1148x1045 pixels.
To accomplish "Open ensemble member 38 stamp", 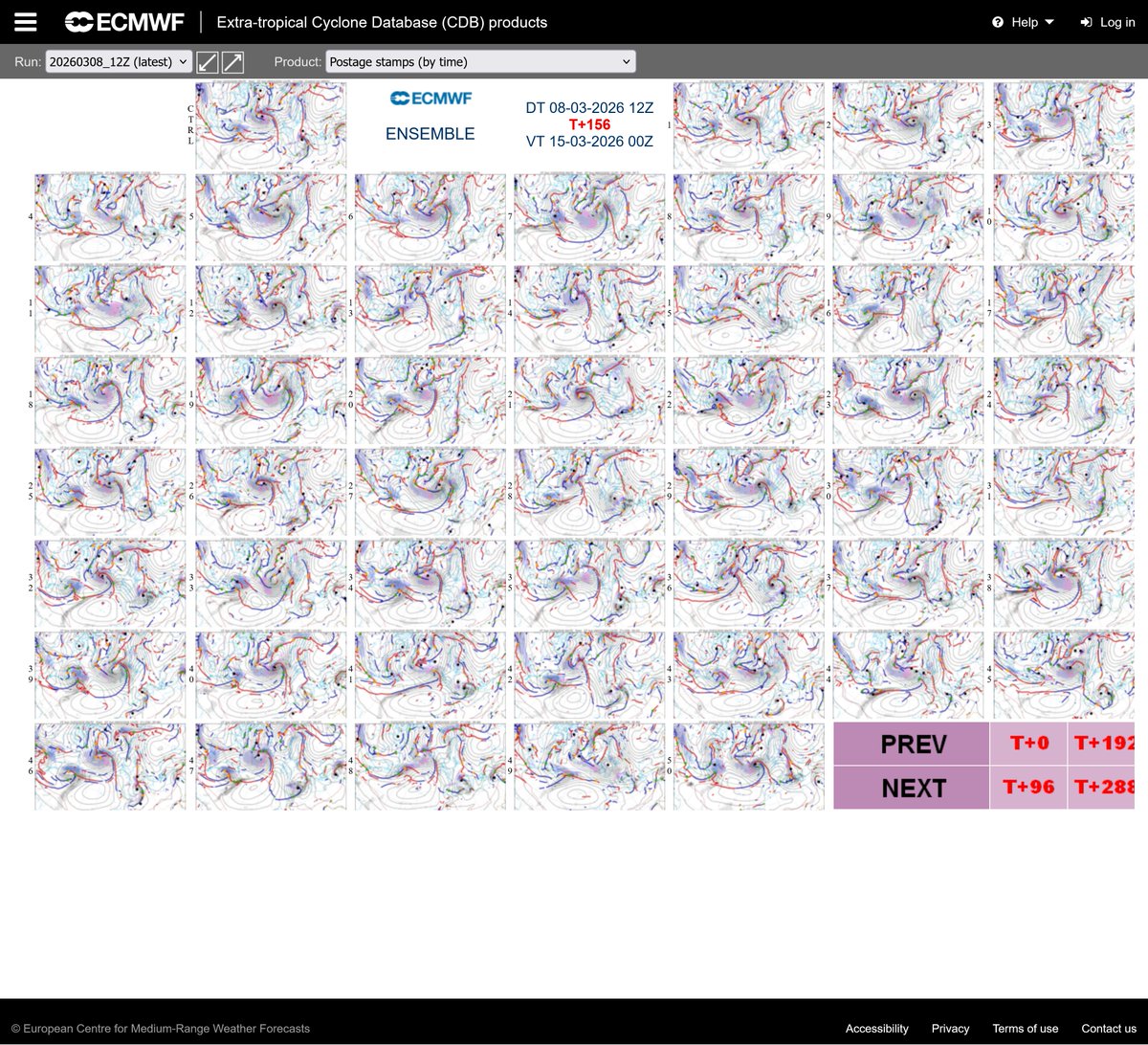I will pos(1064,585).
